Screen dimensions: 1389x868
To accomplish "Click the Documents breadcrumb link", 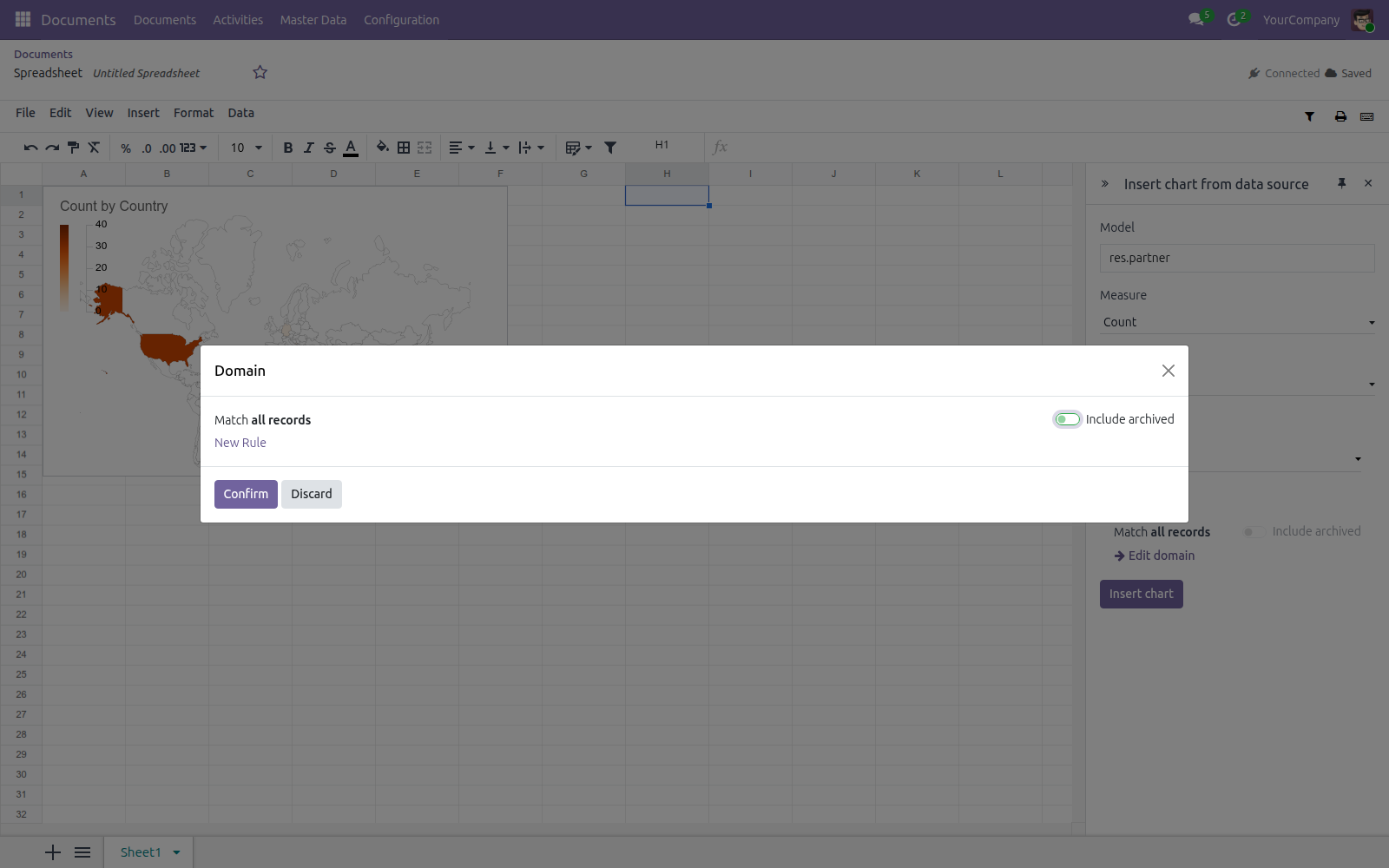I will [43, 54].
